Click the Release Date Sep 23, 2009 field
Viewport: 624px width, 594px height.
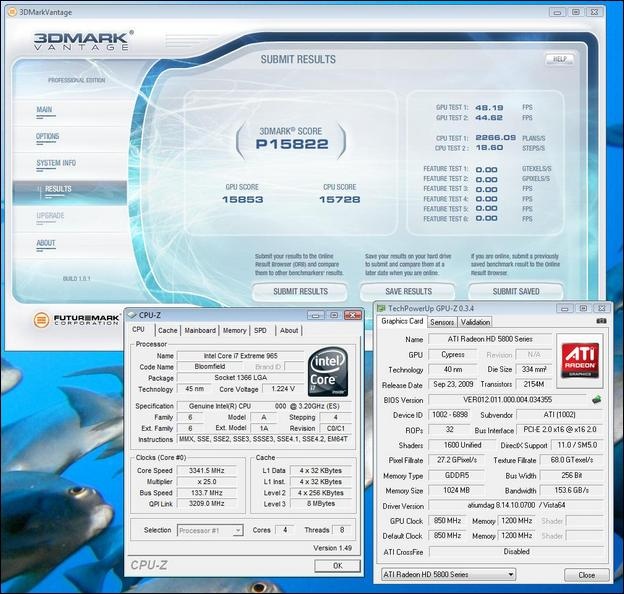pos(453,384)
